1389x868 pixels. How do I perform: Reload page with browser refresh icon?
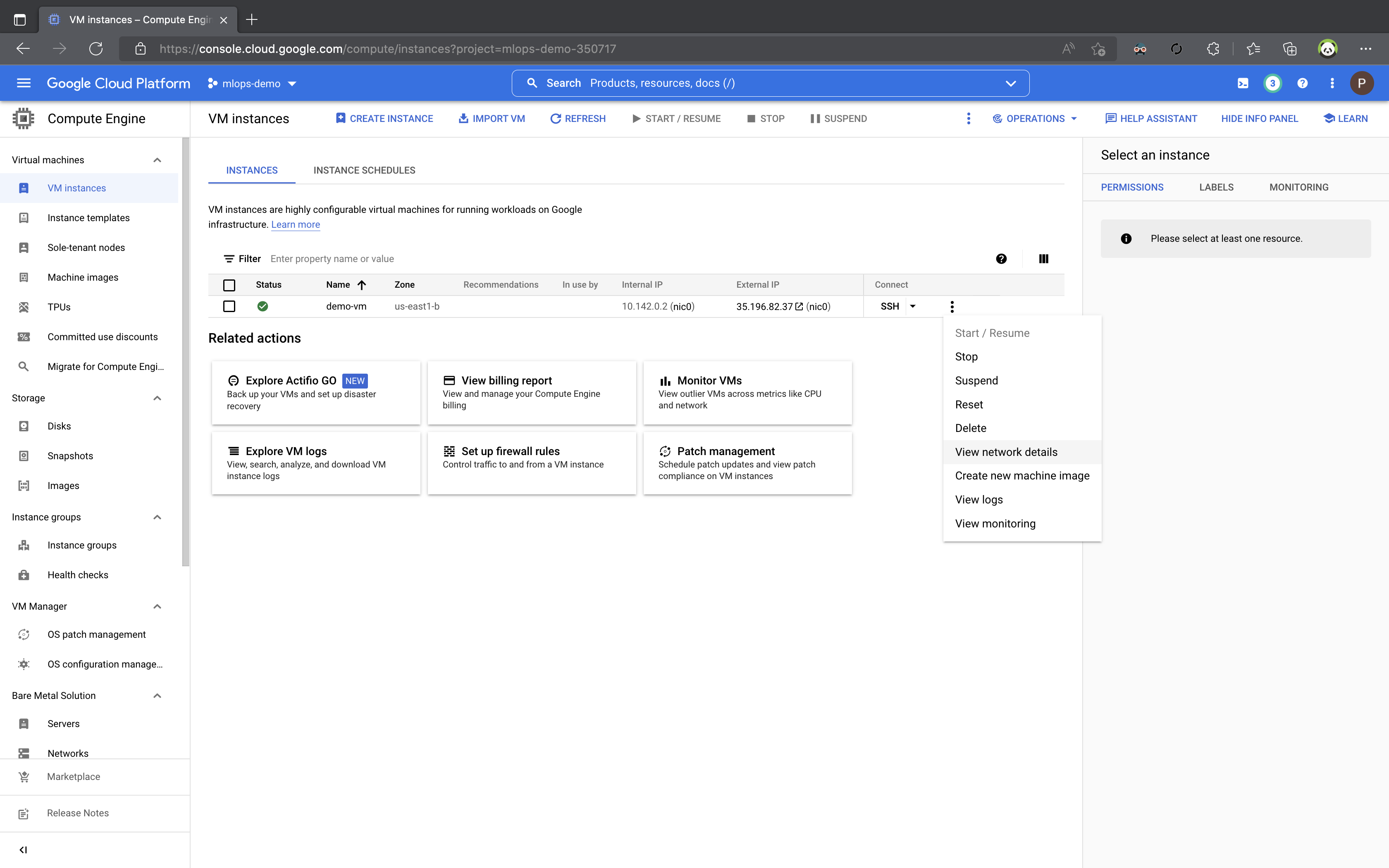coord(96,49)
